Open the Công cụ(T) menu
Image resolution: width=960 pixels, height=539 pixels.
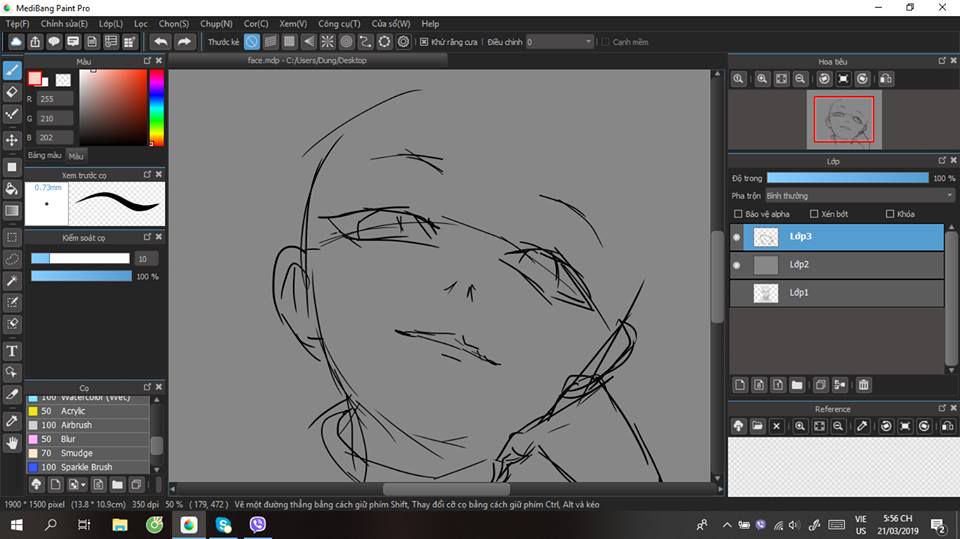(340, 23)
